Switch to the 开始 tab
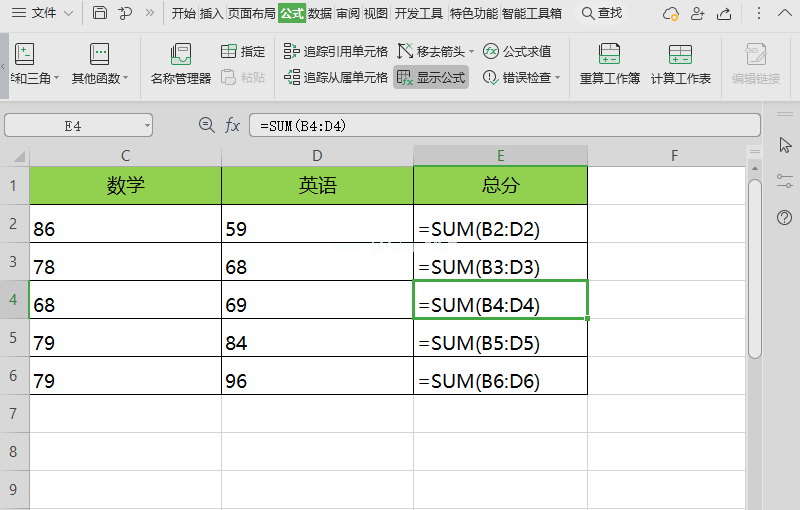800x510 pixels. point(184,13)
